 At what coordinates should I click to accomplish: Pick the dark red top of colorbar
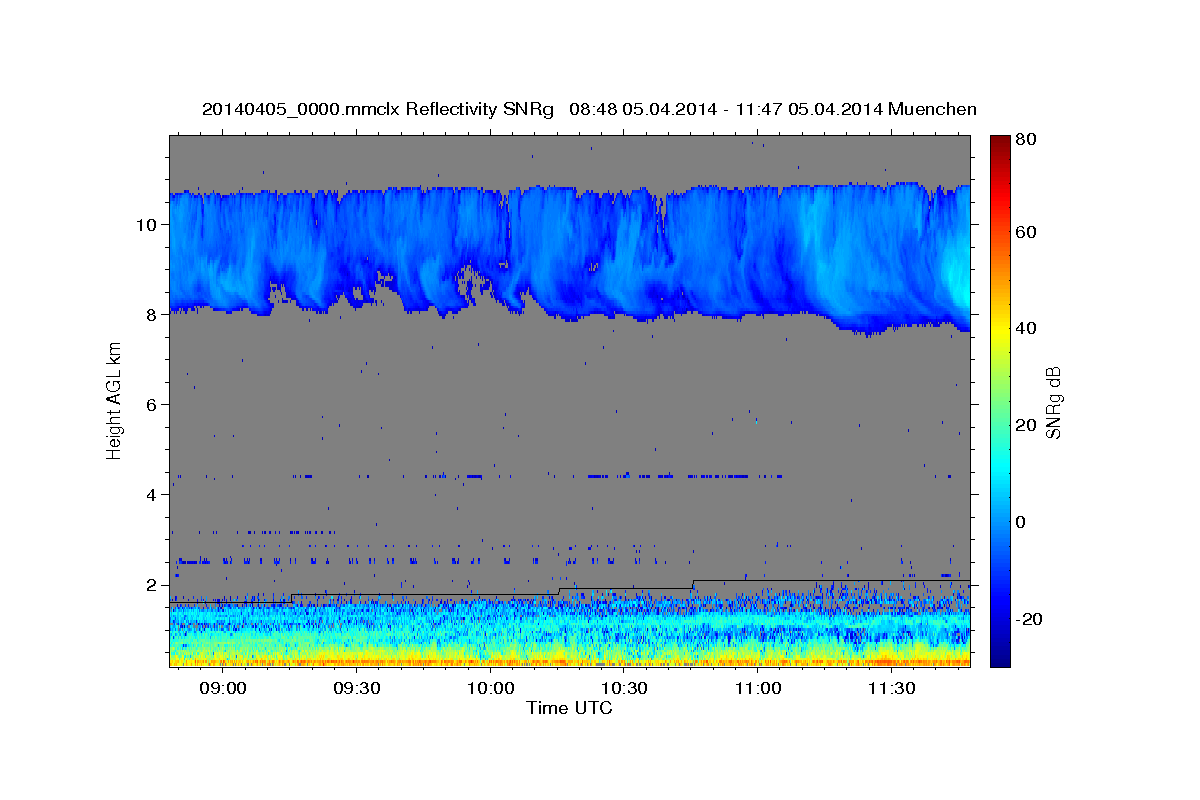[999, 142]
